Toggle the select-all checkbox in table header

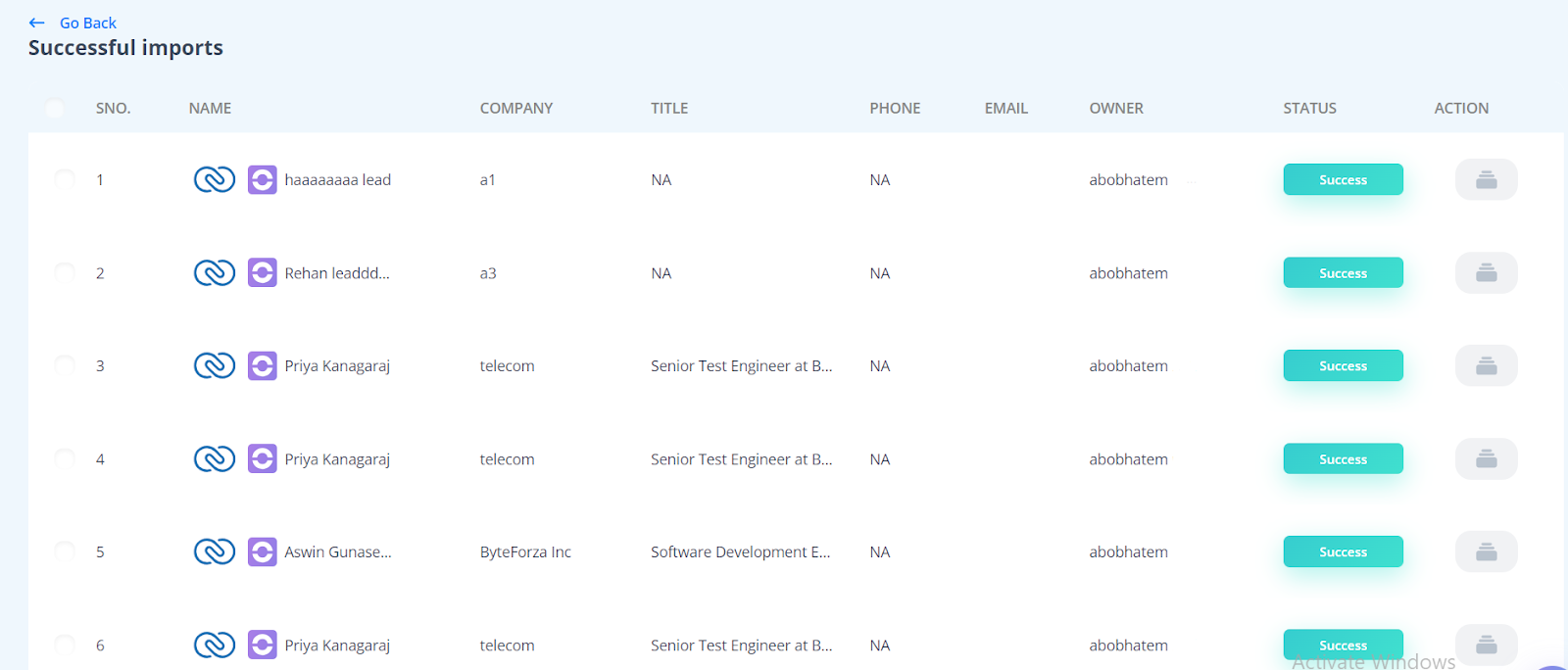(x=55, y=109)
